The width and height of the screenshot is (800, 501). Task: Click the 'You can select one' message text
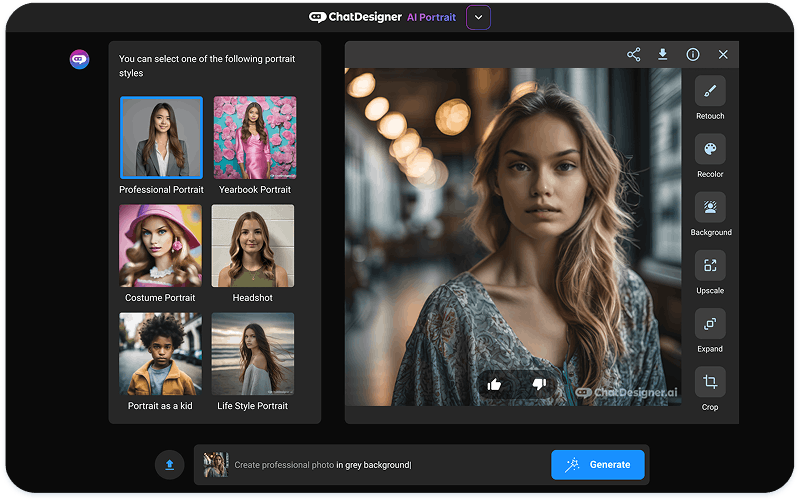click(x=207, y=66)
